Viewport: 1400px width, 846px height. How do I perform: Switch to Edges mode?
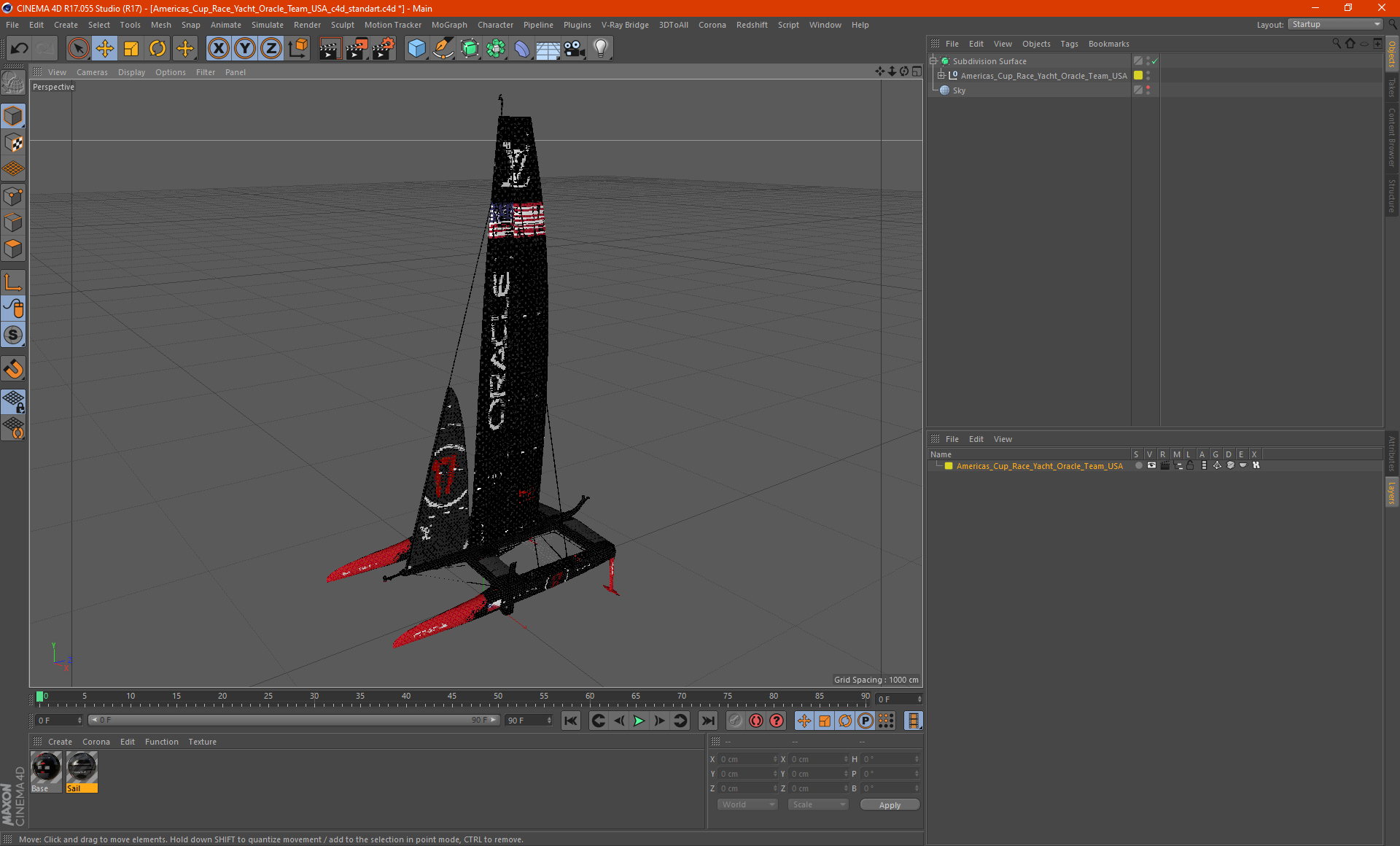pyautogui.click(x=13, y=222)
